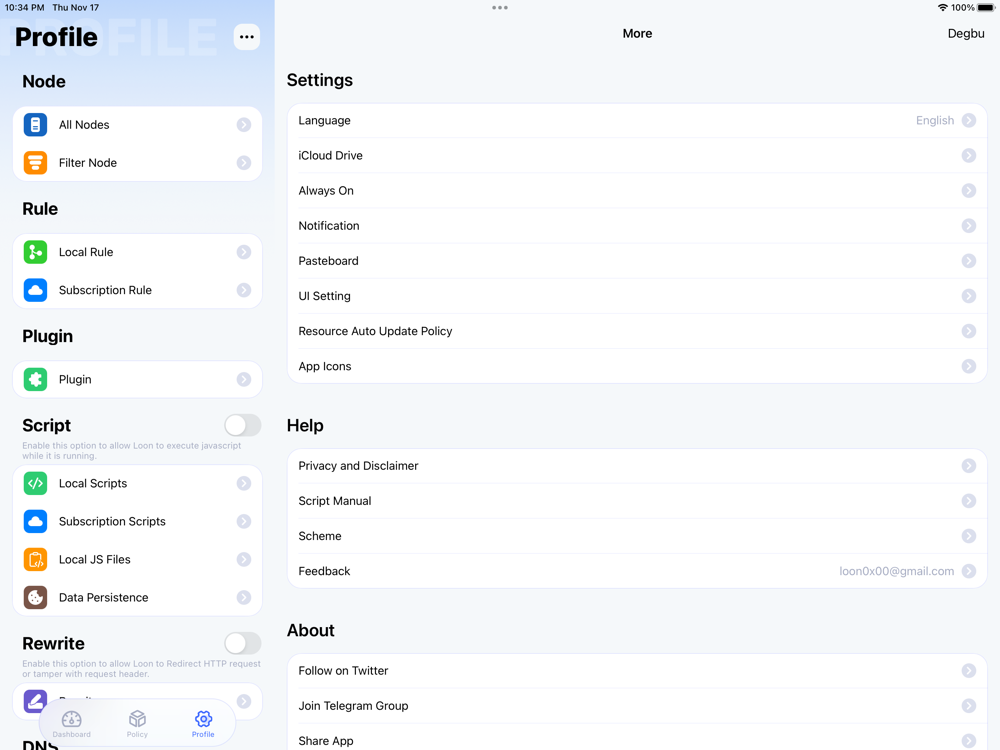Expand the App Icons chevron
This screenshot has width=1000, height=750.
tap(969, 366)
